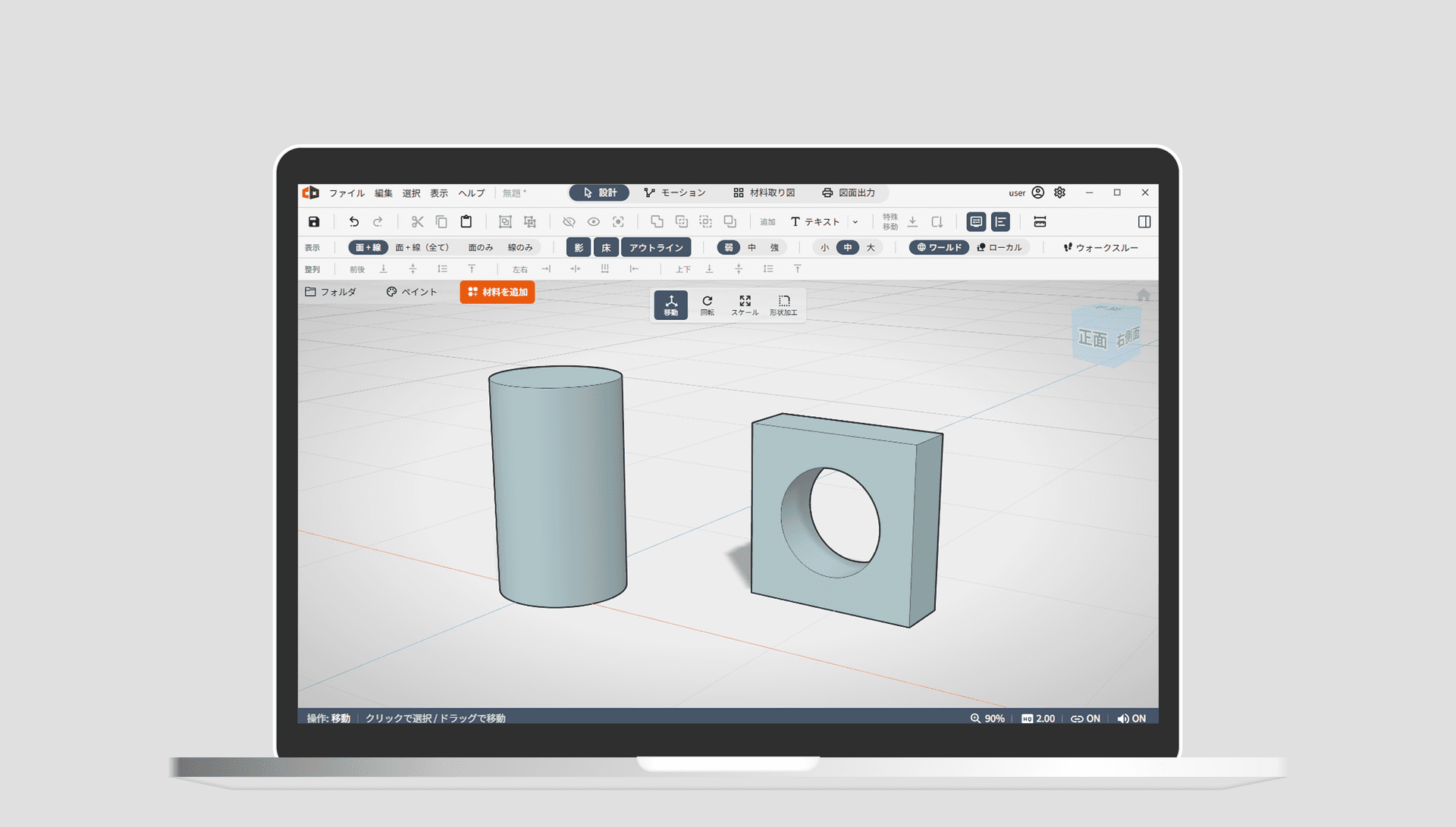Paste from the clipboard icon
The width and height of the screenshot is (1456, 827).
coord(466,222)
